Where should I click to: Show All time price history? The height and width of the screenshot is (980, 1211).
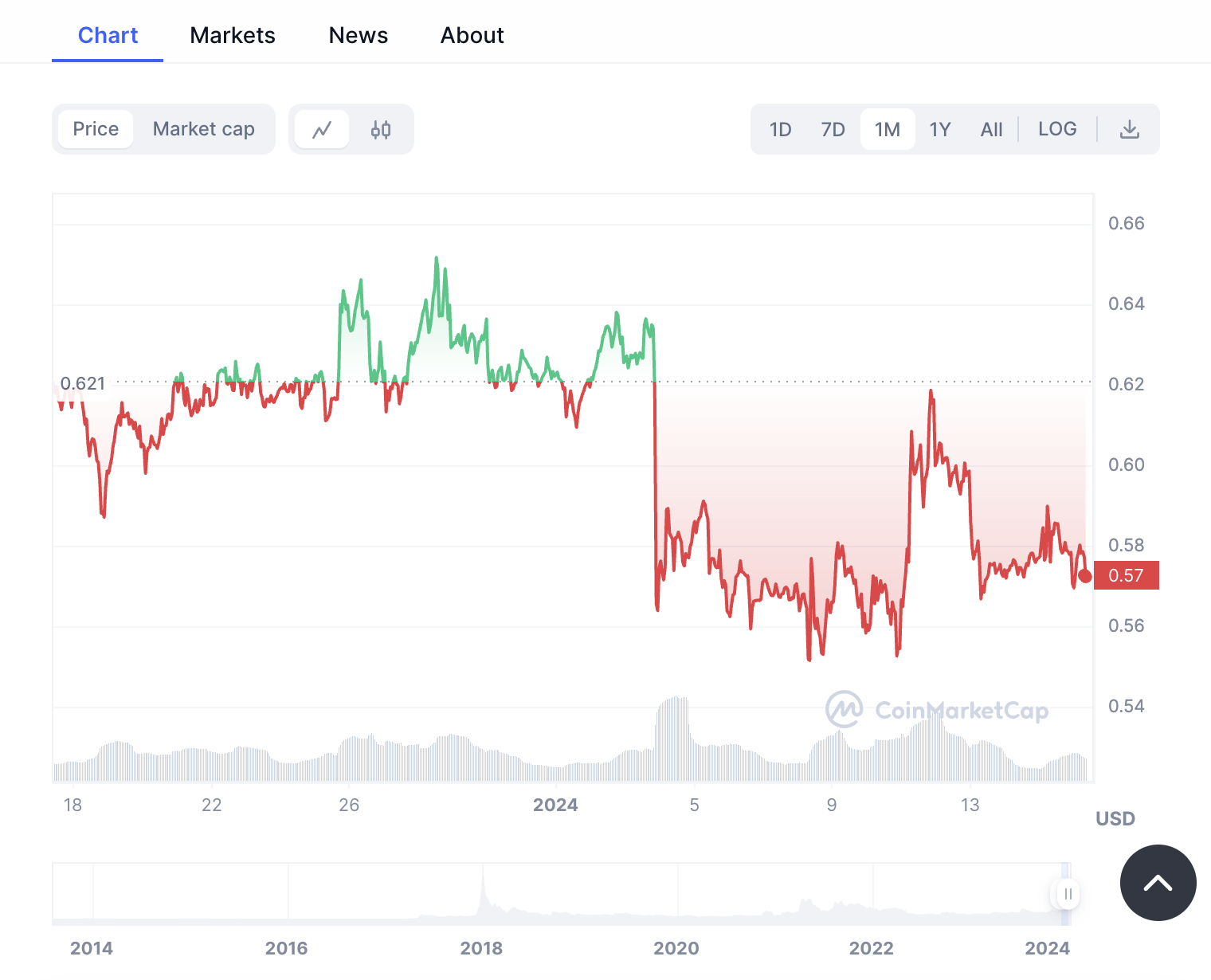click(992, 129)
